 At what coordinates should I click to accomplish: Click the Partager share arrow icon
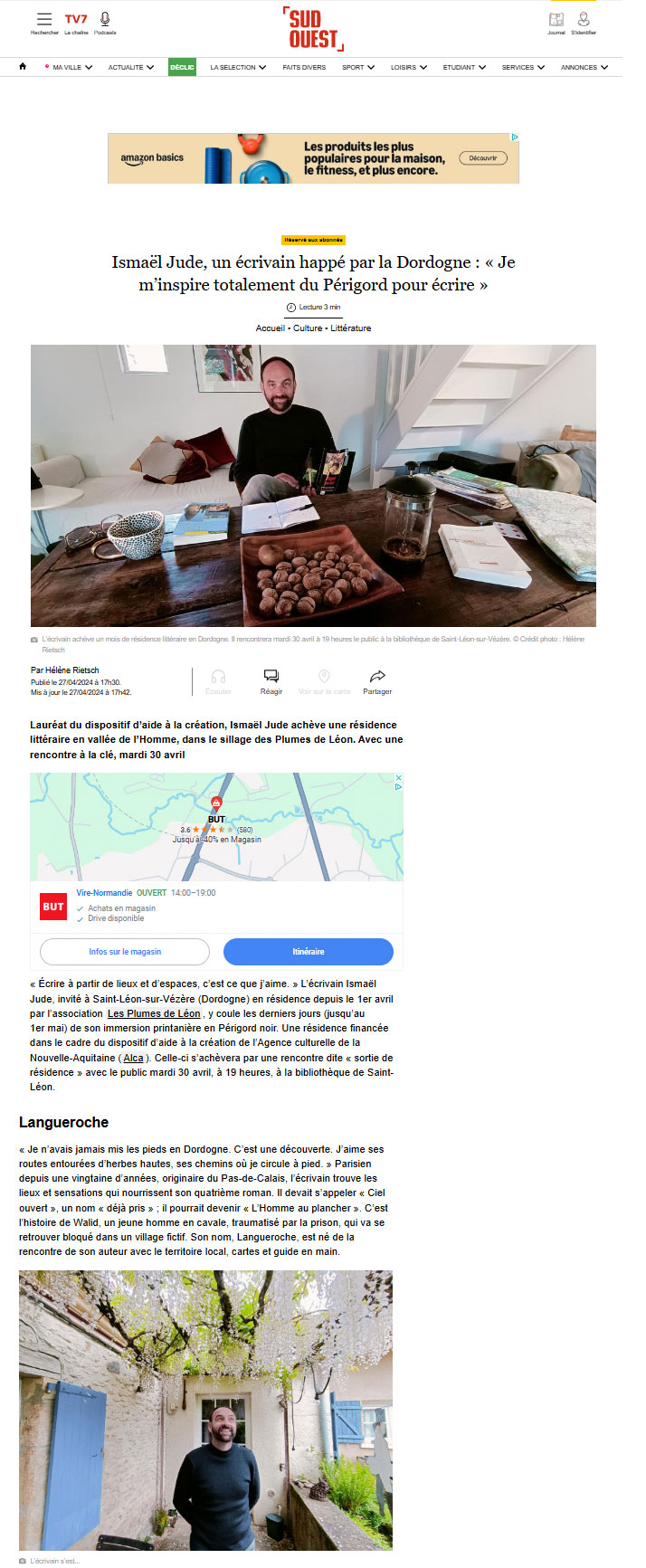point(377,677)
